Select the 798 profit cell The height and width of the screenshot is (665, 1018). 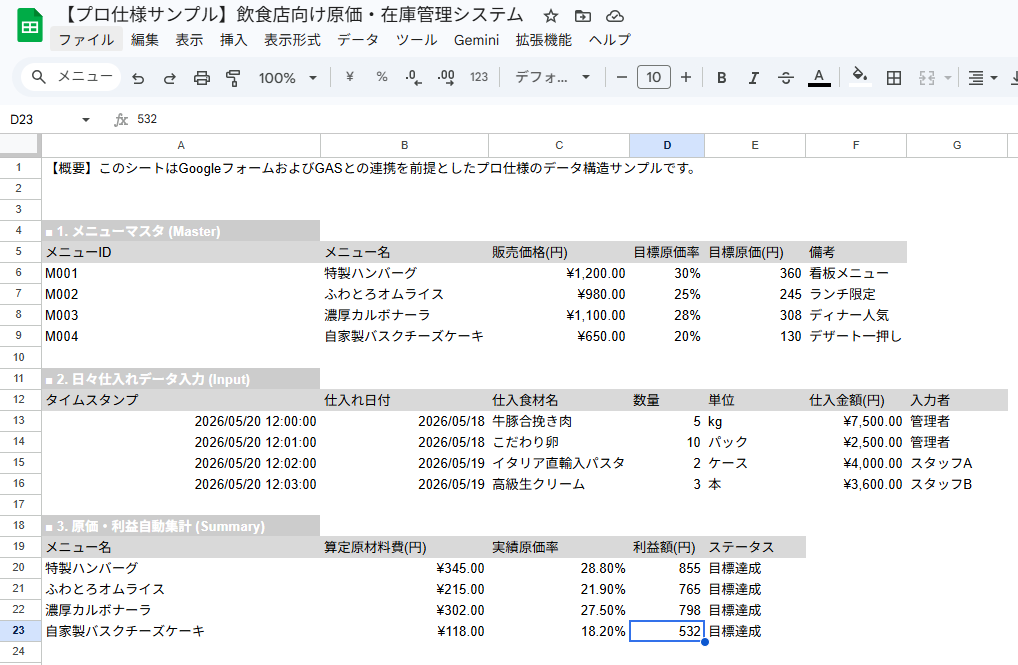[667, 610]
